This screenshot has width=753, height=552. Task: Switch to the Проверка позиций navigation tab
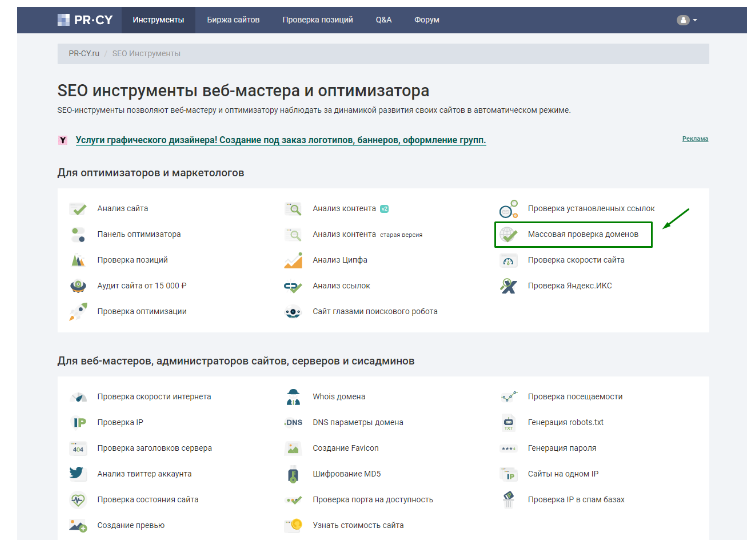click(x=318, y=19)
